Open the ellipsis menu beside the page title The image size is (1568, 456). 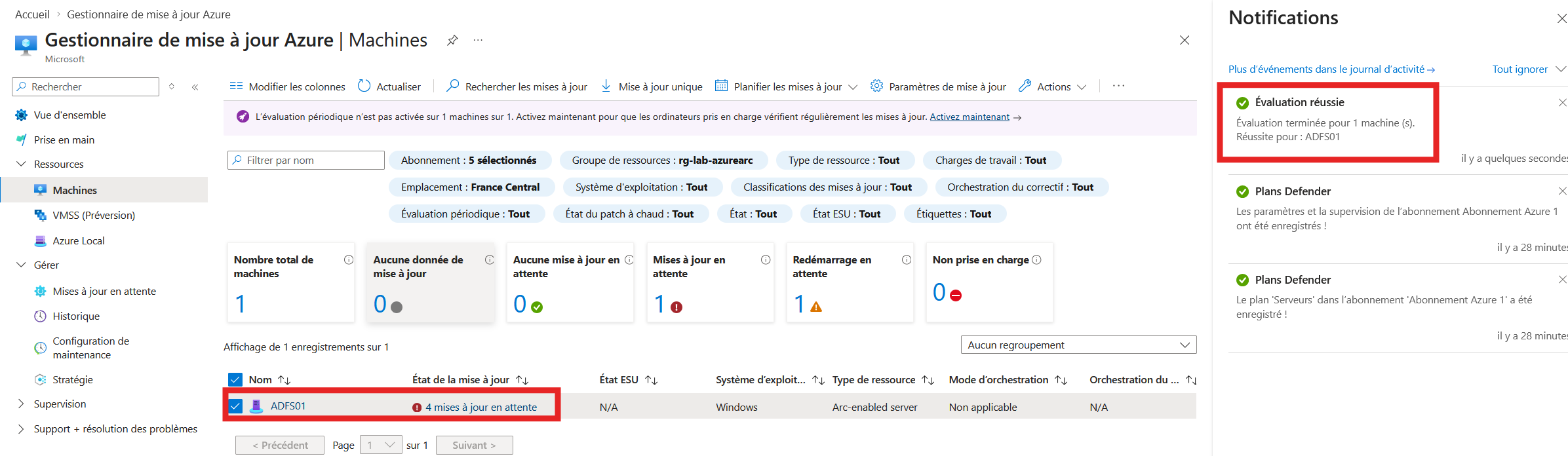click(x=478, y=40)
